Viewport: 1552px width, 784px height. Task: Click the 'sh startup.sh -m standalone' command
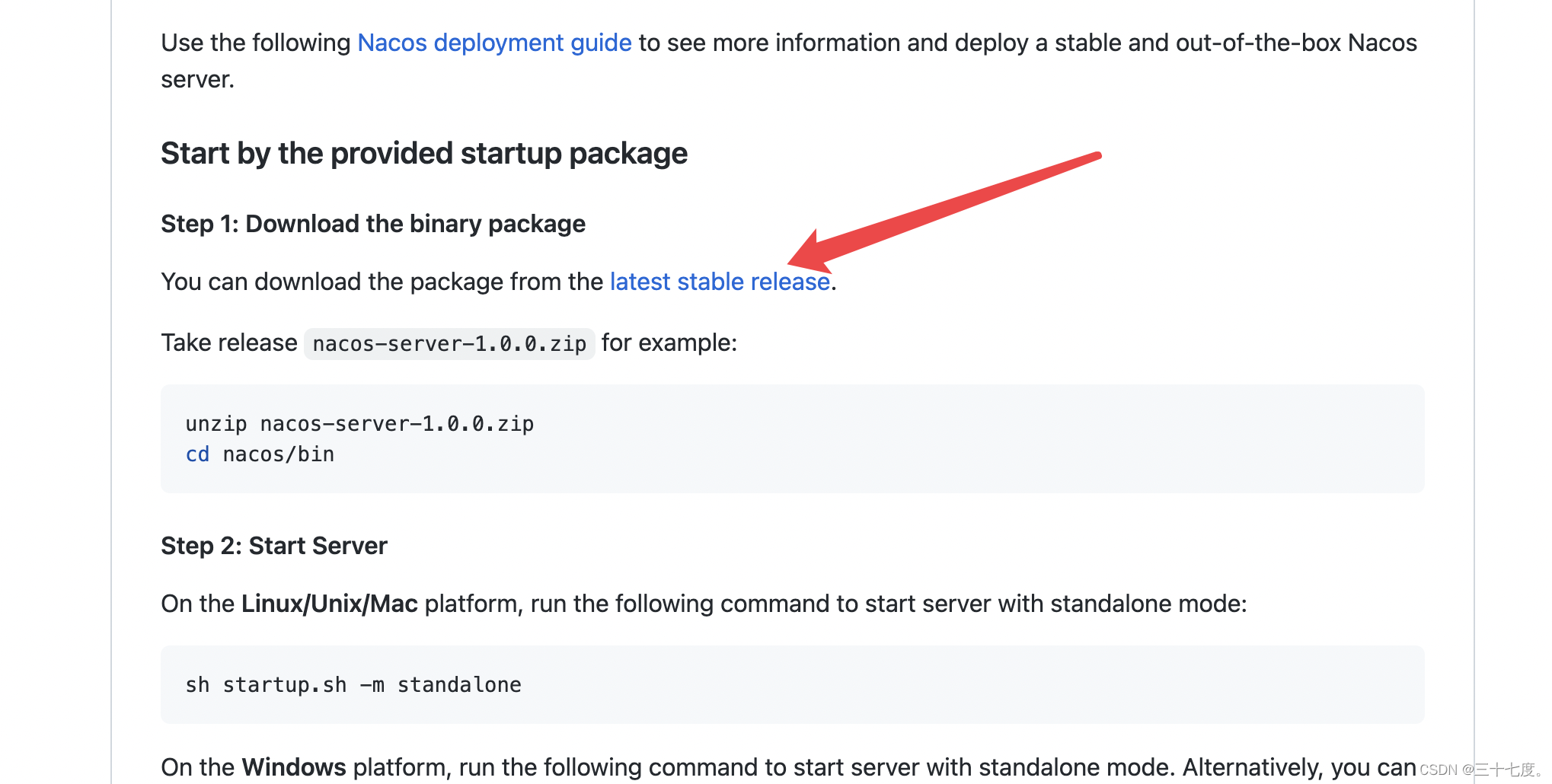[x=353, y=685]
